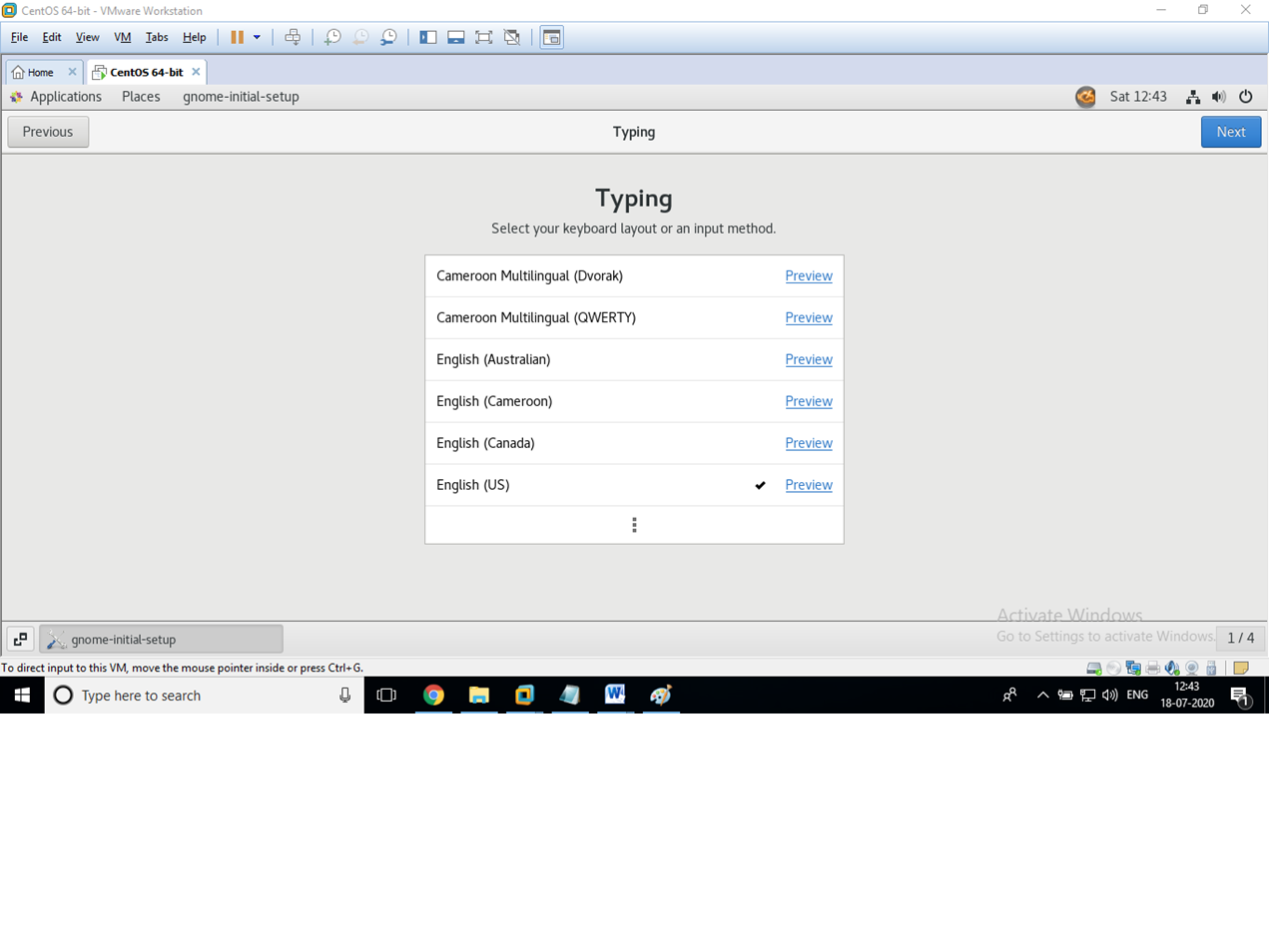The image size is (1269, 952).
Task: Click the Send Ctrl+Alt+Del toolbar icon
Action: point(293,37)
